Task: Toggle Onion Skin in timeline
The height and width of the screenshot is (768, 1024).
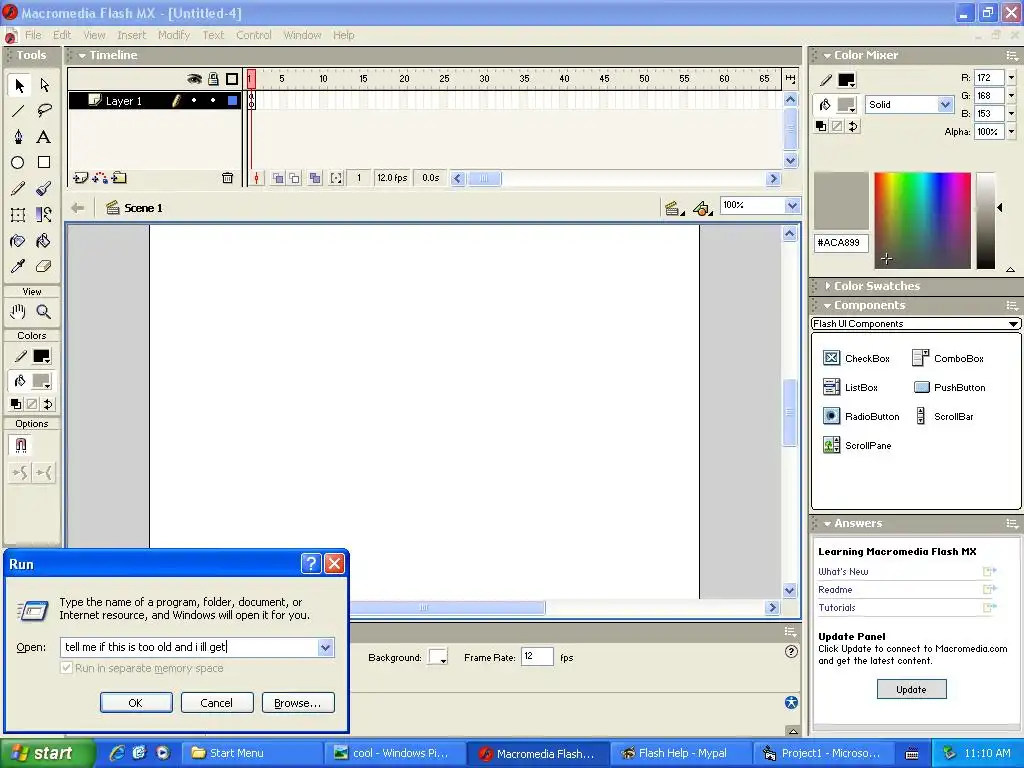Action: (278, 178)
